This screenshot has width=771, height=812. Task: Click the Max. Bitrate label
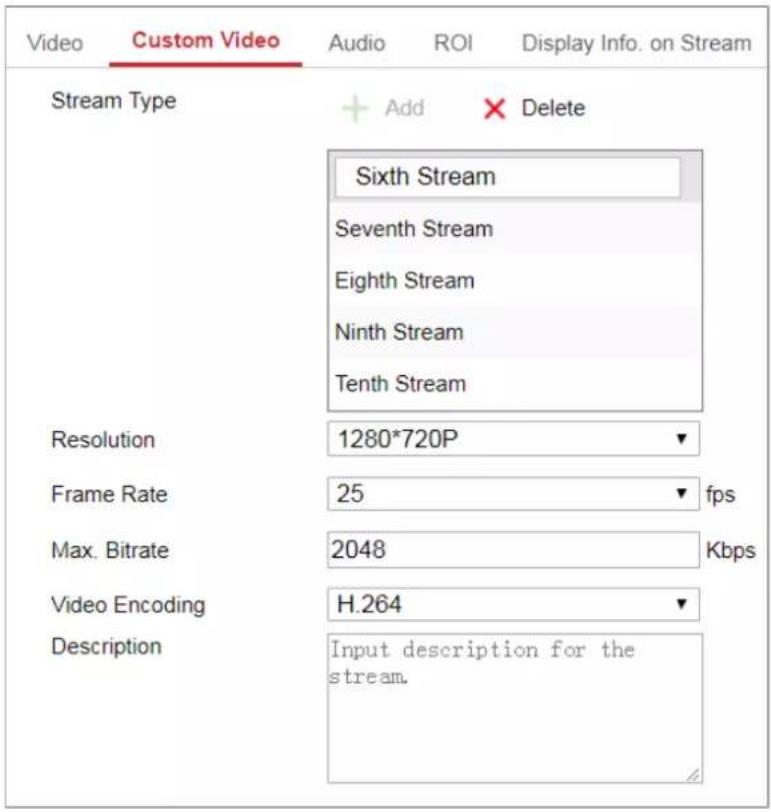tap(110, 550)
